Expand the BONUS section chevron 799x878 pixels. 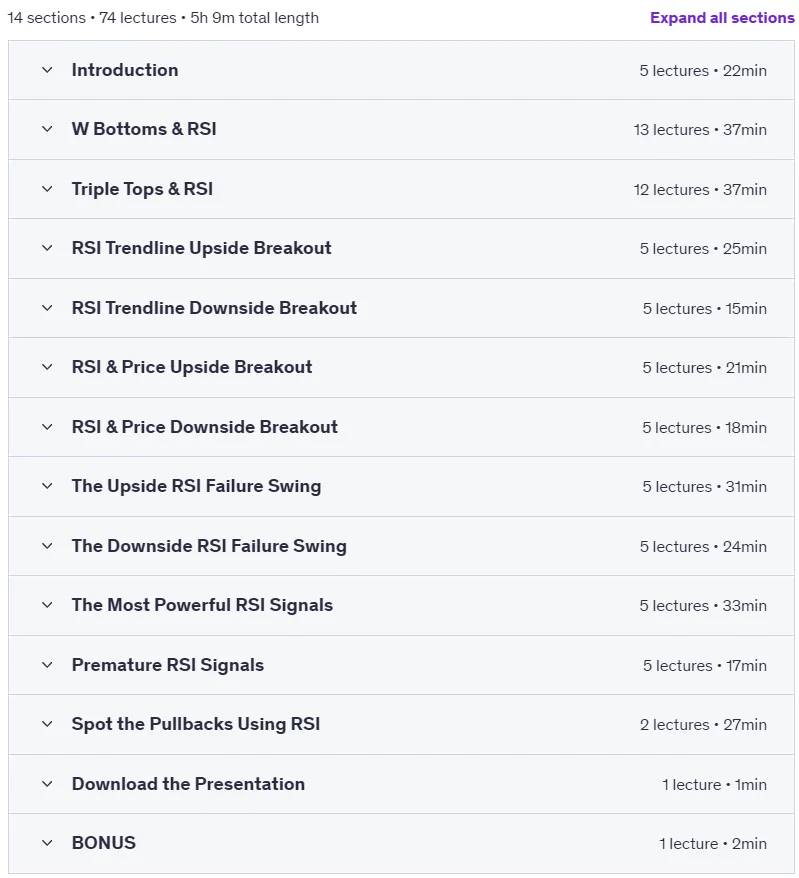click(47, 843)
